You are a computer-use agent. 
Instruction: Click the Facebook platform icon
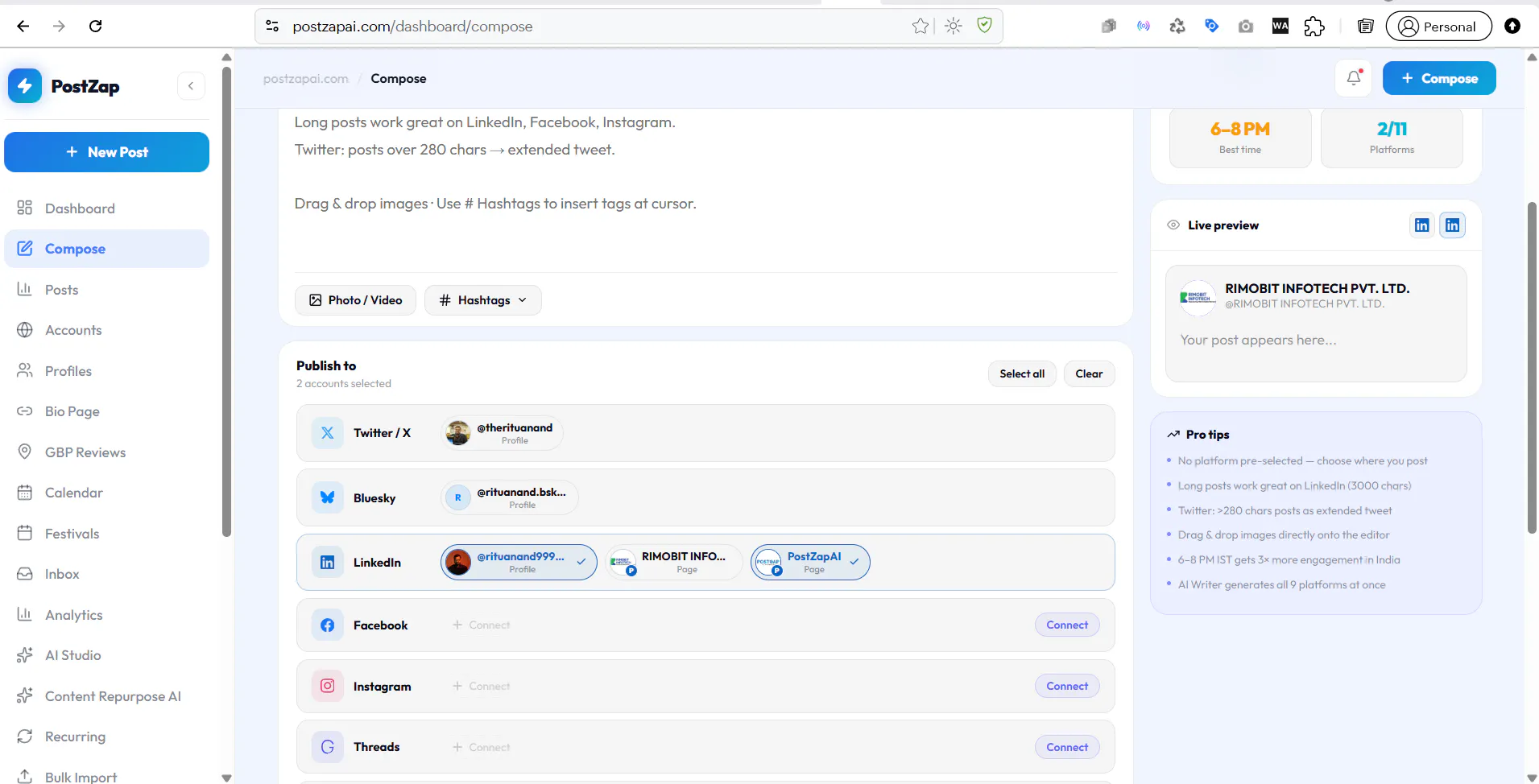coord(328,625)
